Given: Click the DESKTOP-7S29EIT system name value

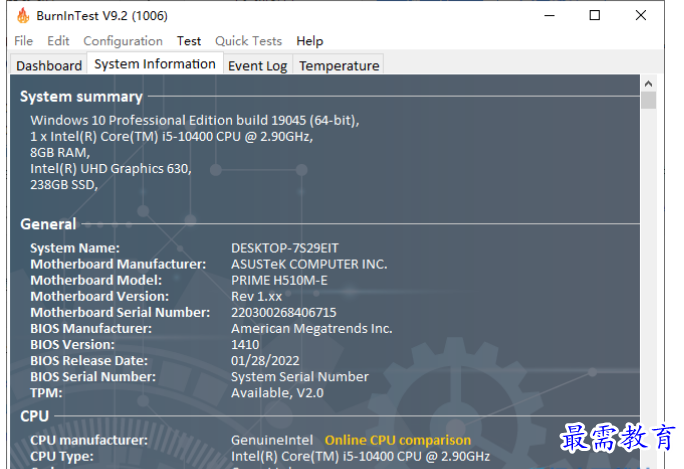Looking at the screenshot, I should pyautogui.click(x=285, y=248).
